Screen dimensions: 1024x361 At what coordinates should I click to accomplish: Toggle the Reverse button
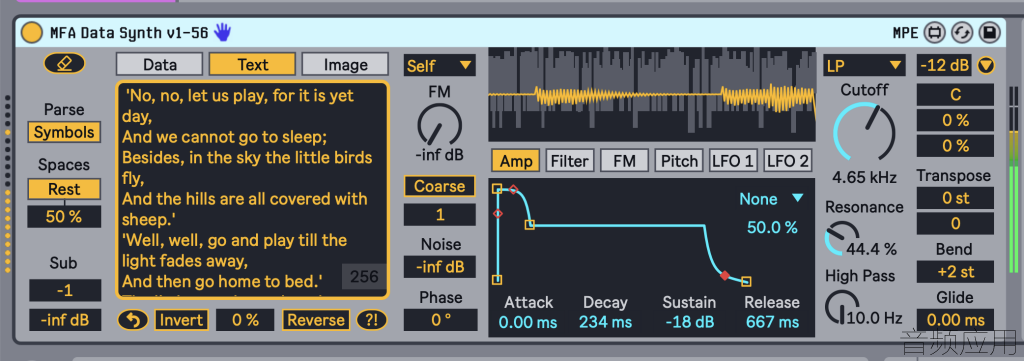click(316, 320)
